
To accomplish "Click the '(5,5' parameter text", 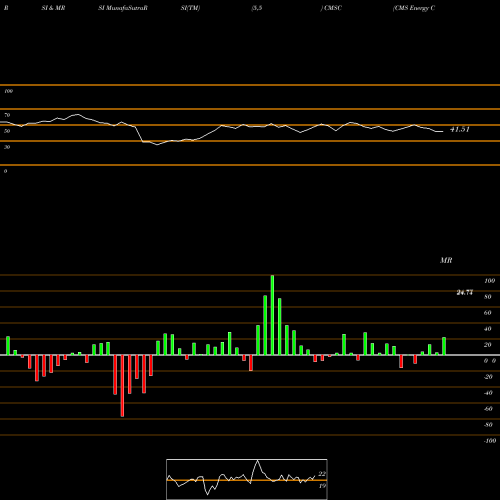I will click(x=257, y=8).
